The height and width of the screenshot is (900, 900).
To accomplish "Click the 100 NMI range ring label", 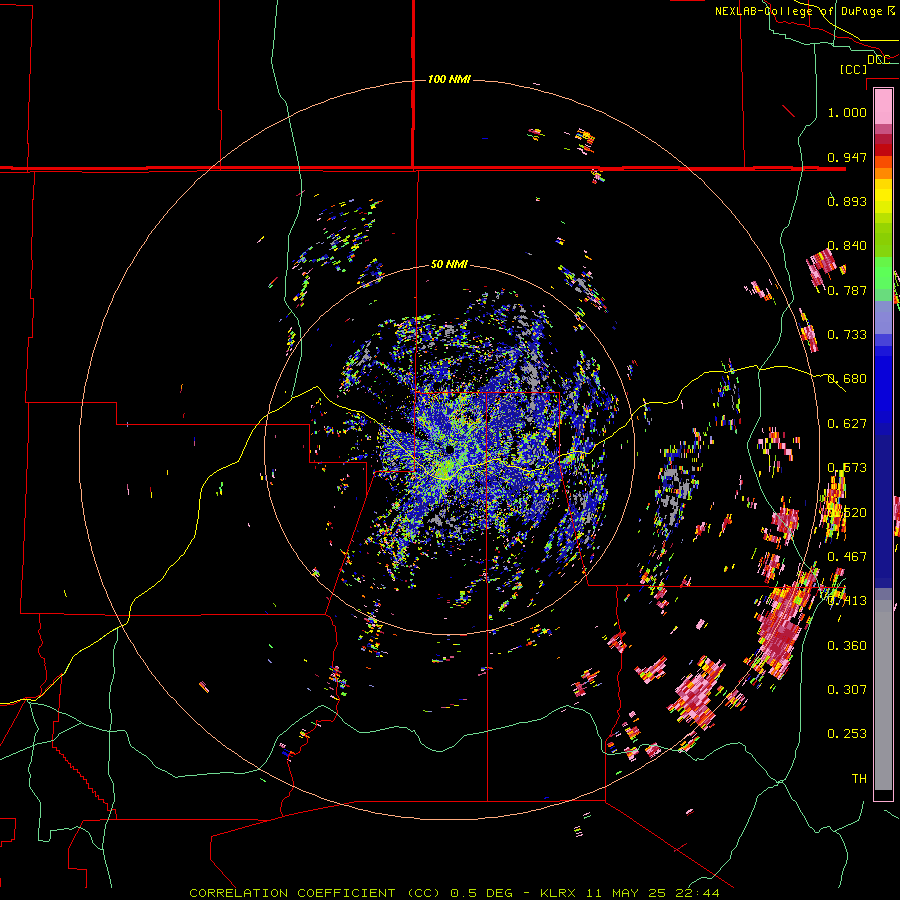I will (x=449, y=79).
